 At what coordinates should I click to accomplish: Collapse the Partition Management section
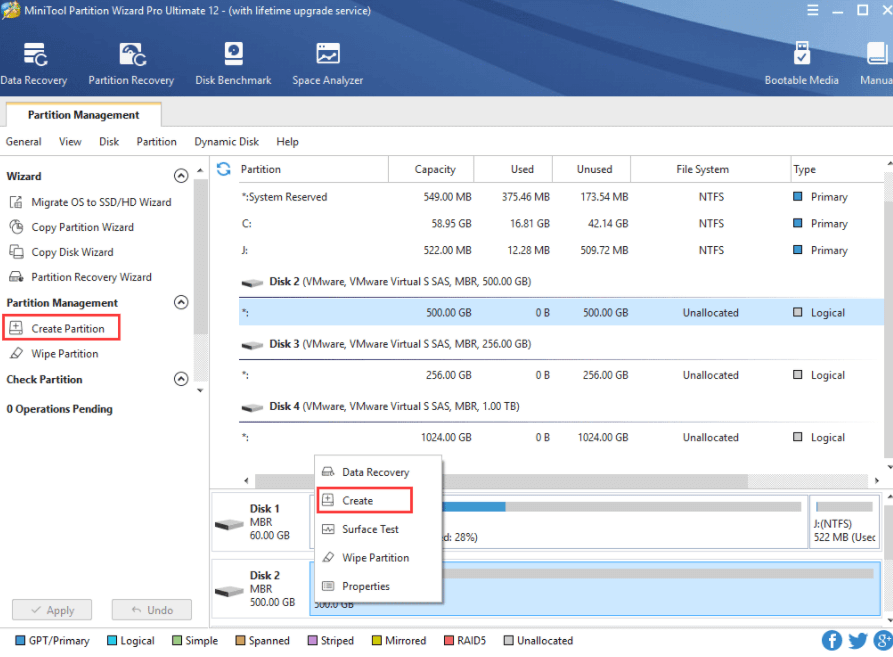[181, 302]
